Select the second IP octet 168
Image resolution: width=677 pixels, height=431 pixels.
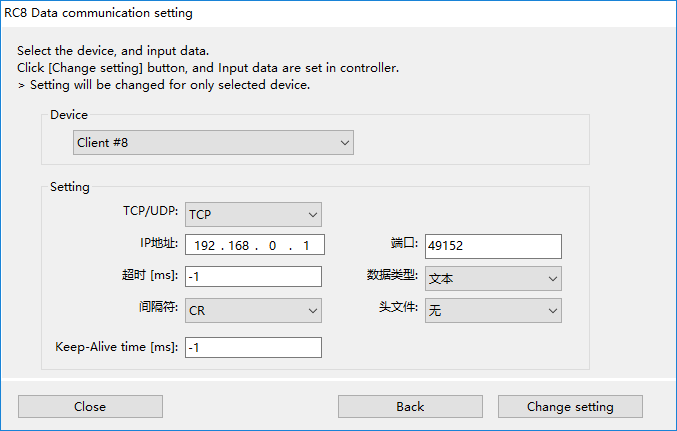tap(238, 246)
